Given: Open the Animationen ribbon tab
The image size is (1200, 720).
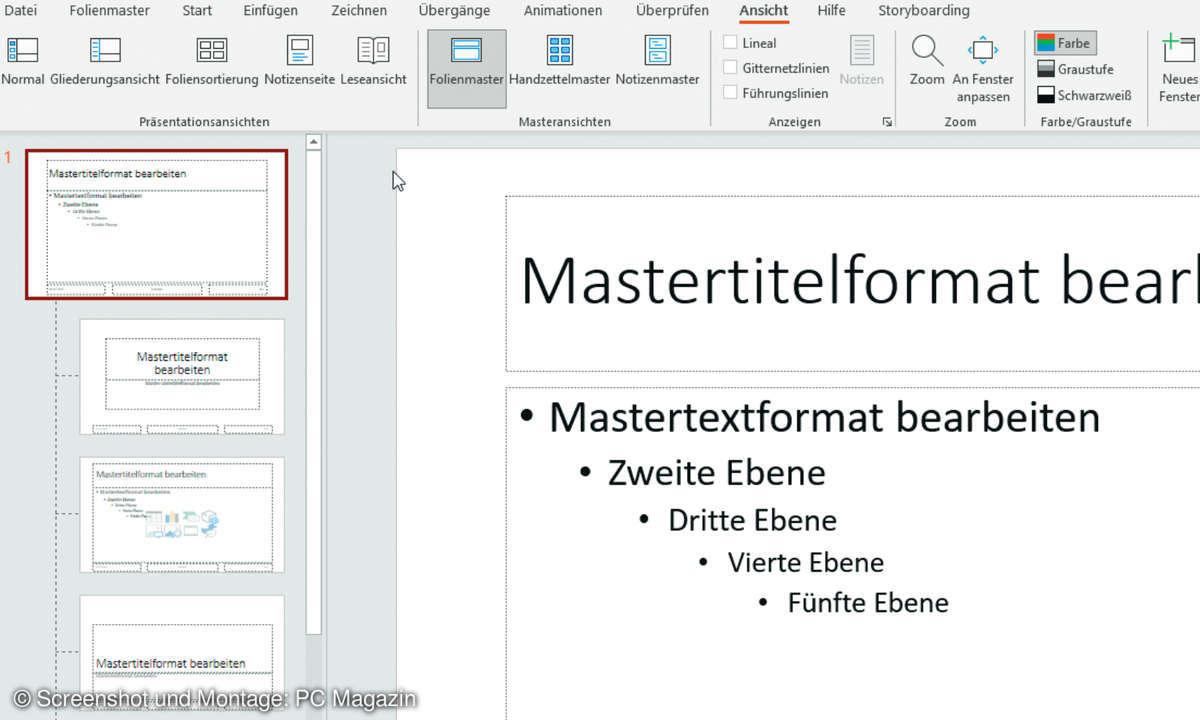Looking at the screenshot, I should (563, 11).
